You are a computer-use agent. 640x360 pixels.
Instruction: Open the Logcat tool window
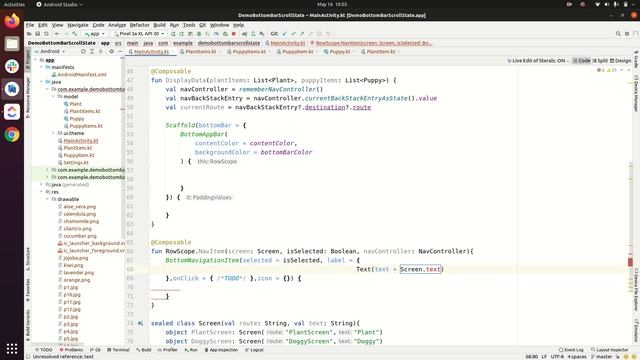tap(254, 350)
